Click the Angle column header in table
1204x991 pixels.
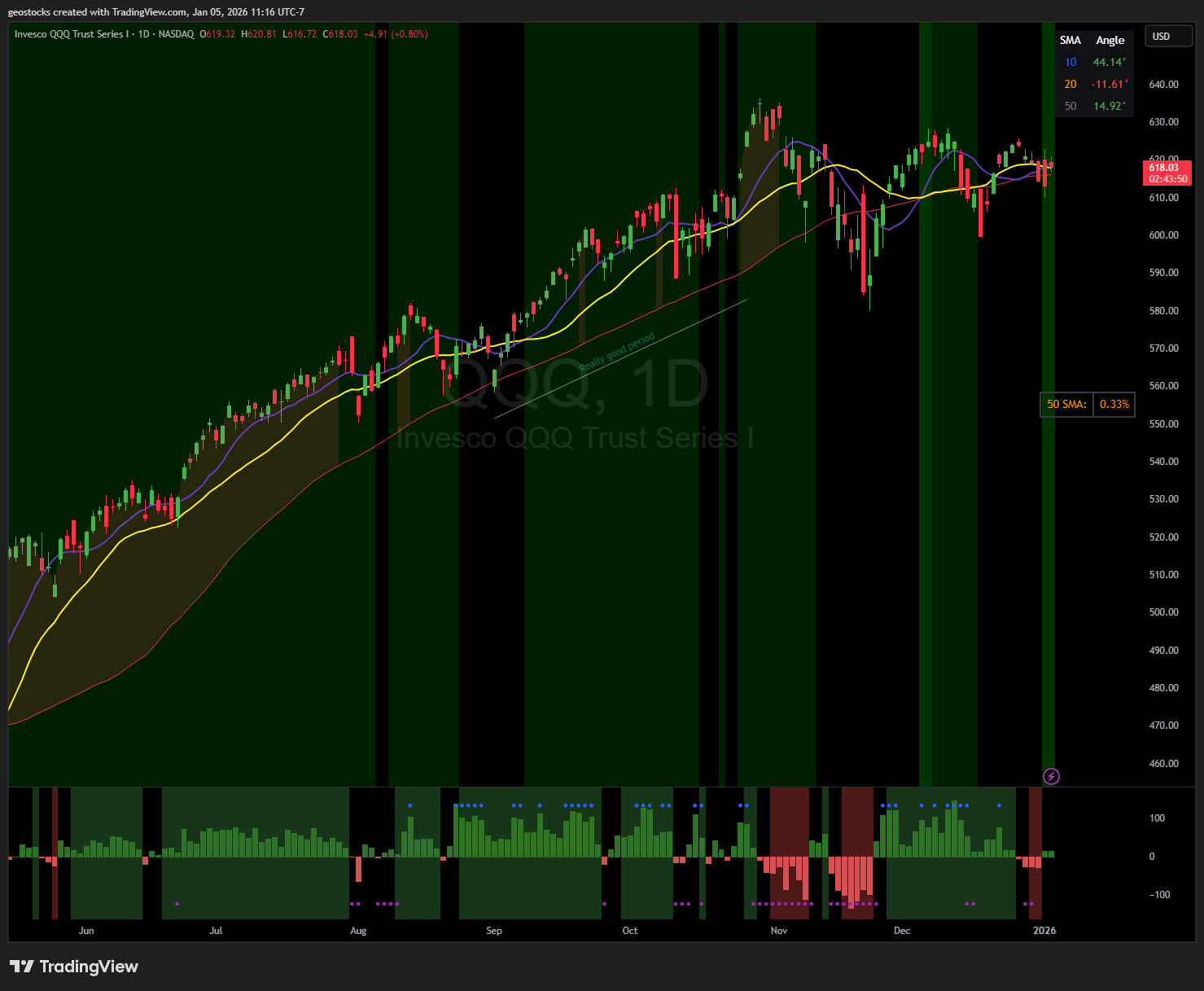1110,41
